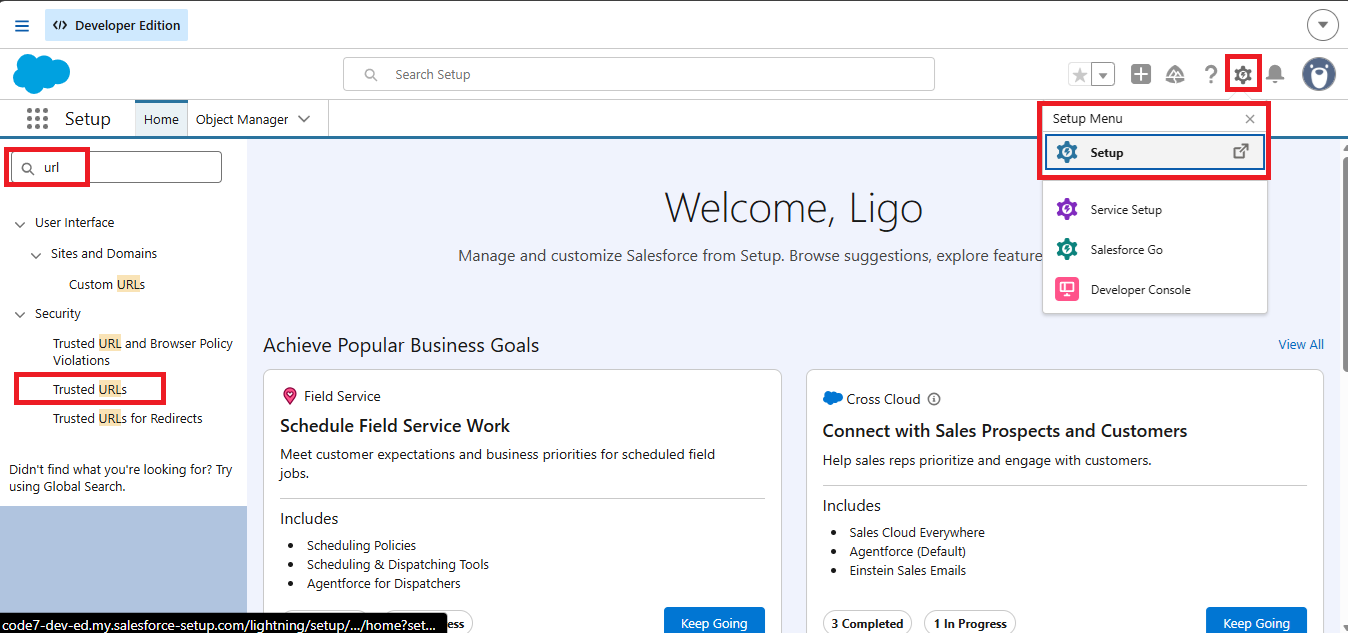
Task: Click the Setup gear icon
Action: coord(1242,74)
